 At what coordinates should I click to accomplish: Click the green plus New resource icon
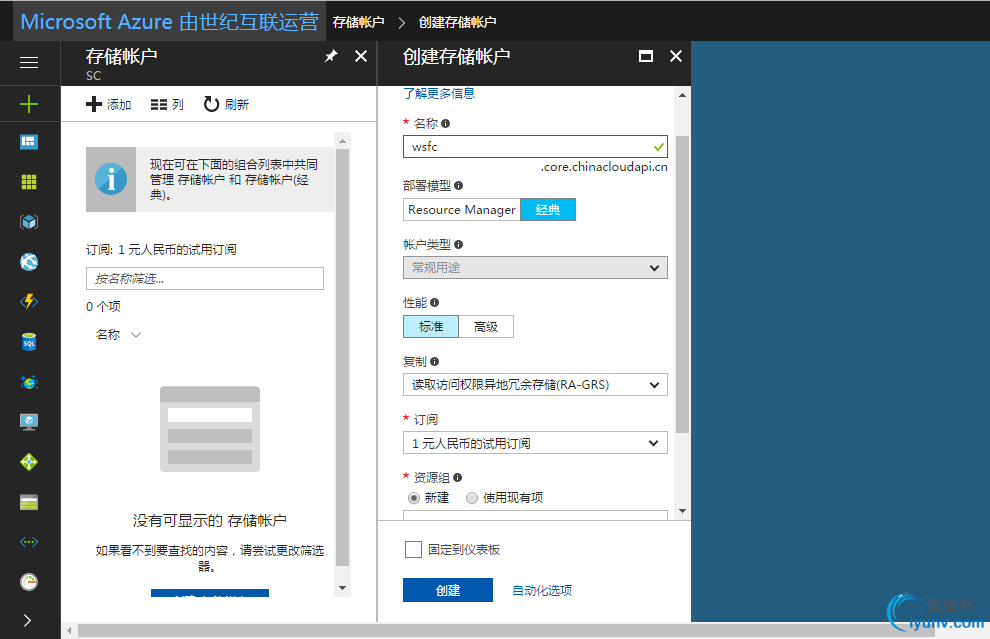point(29,104)
